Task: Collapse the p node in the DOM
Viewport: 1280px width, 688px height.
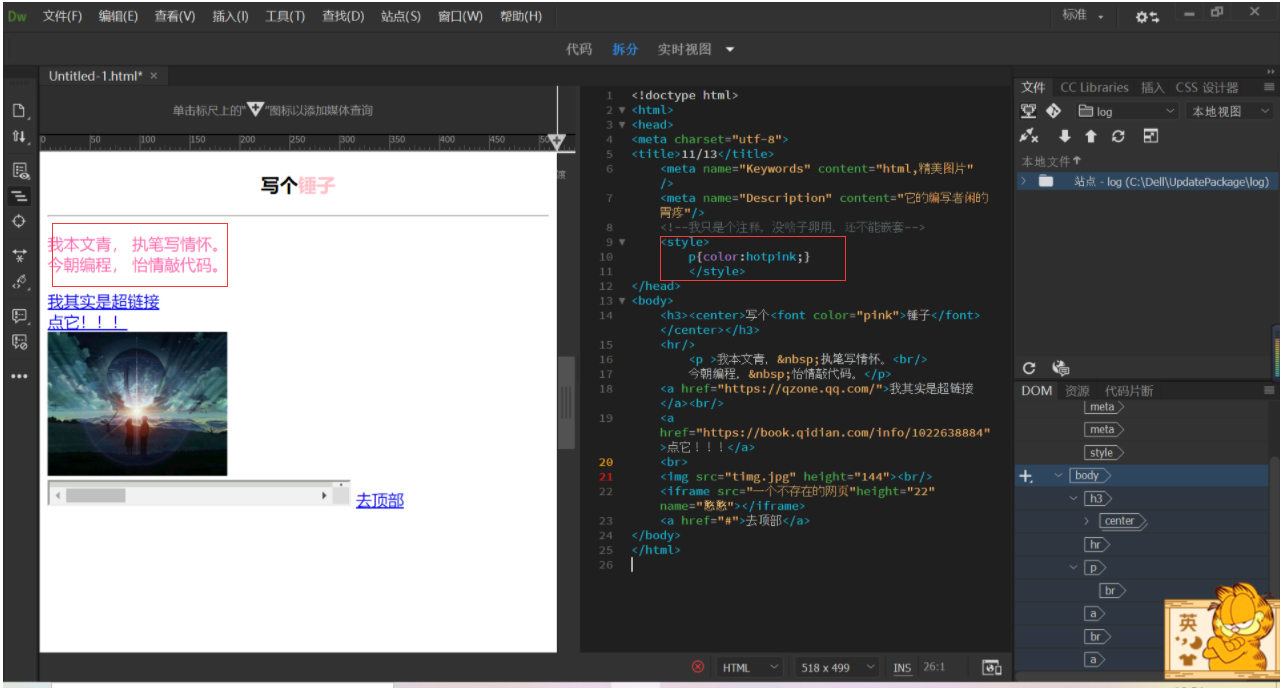Action: tap(1074, 567)
